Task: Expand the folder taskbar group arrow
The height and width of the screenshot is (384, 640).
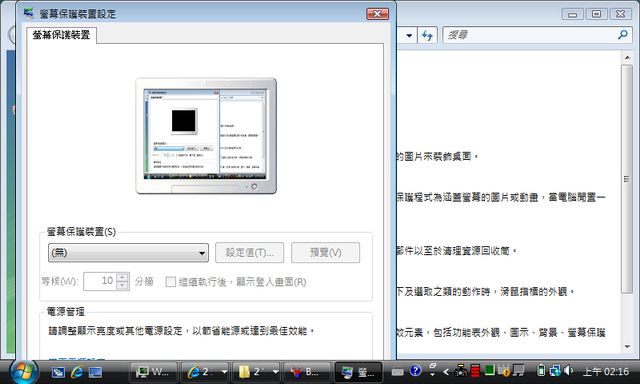Action: [x=276, y=372]
